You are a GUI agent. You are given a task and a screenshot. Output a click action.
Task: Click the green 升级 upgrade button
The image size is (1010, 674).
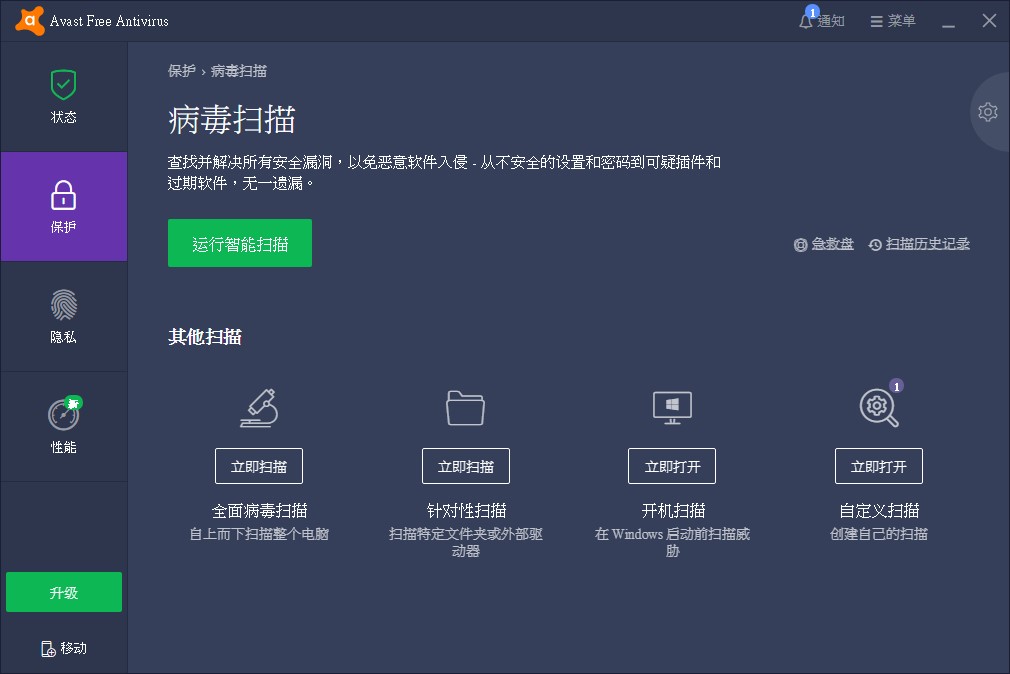(x=63, y=592)
